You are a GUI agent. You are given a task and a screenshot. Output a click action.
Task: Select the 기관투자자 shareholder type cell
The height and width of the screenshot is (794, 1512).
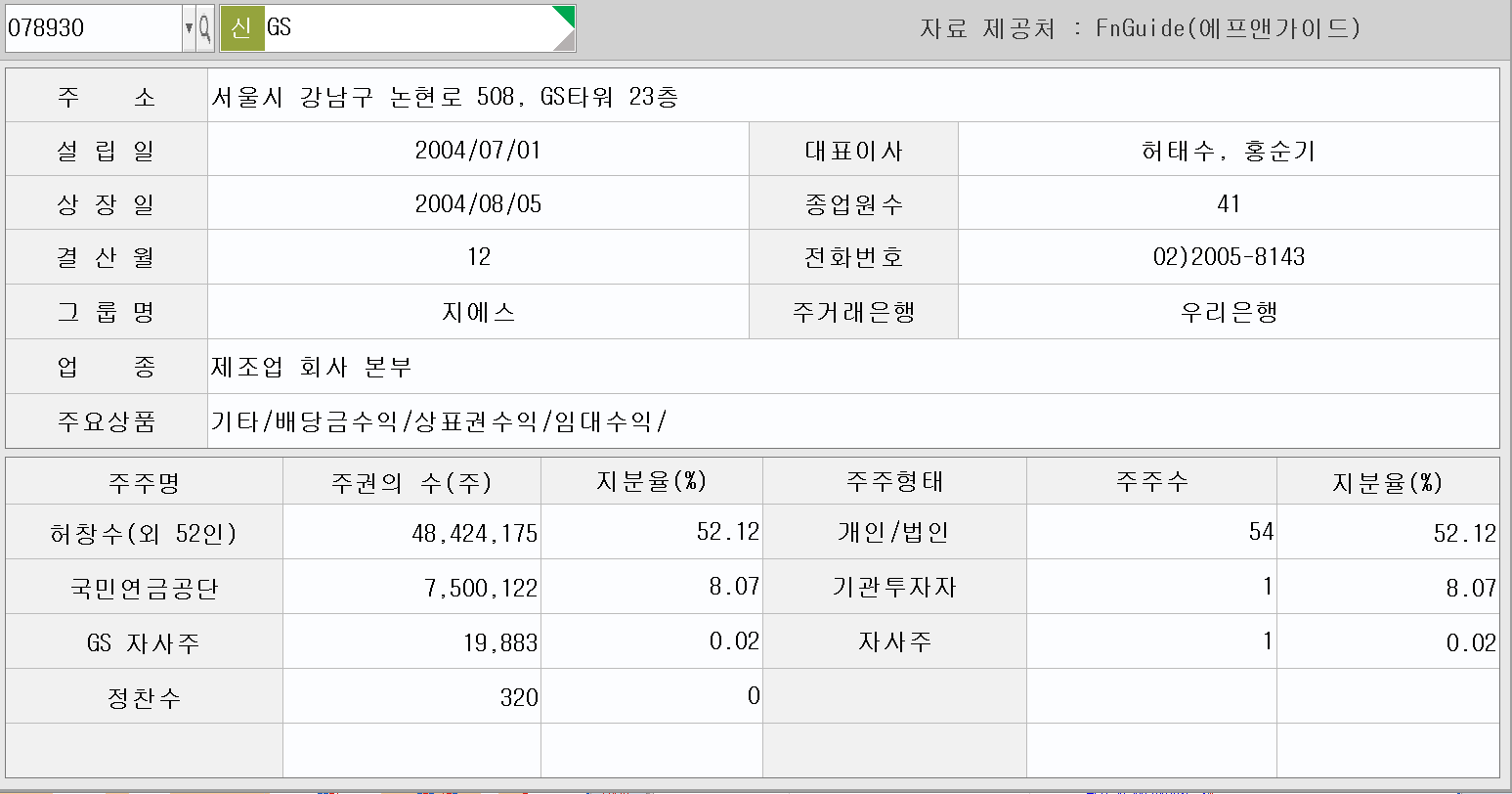[894, 587]
